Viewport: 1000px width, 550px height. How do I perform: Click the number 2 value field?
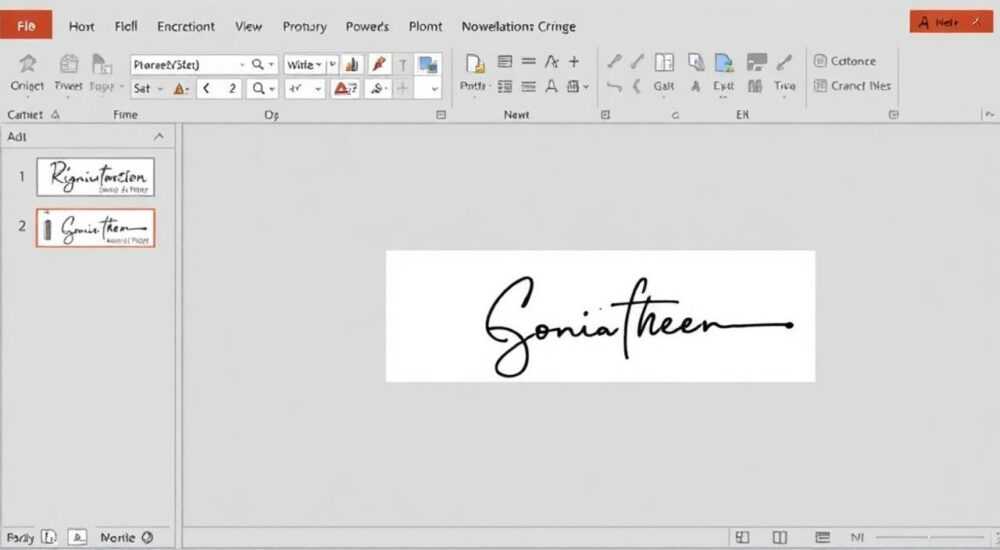click(232, 89)
